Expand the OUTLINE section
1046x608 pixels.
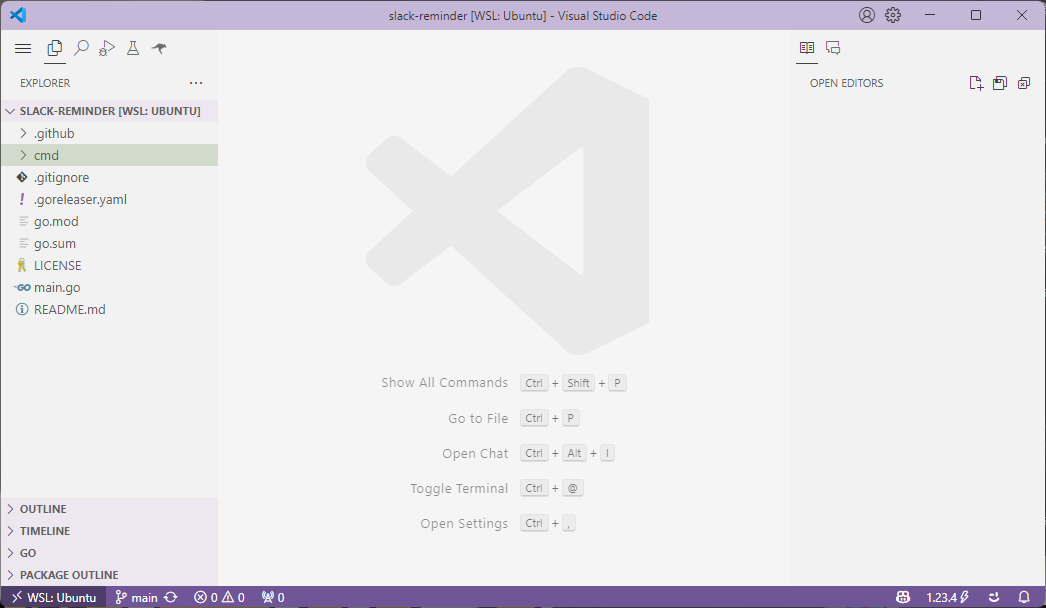click(x=109, y=509)
